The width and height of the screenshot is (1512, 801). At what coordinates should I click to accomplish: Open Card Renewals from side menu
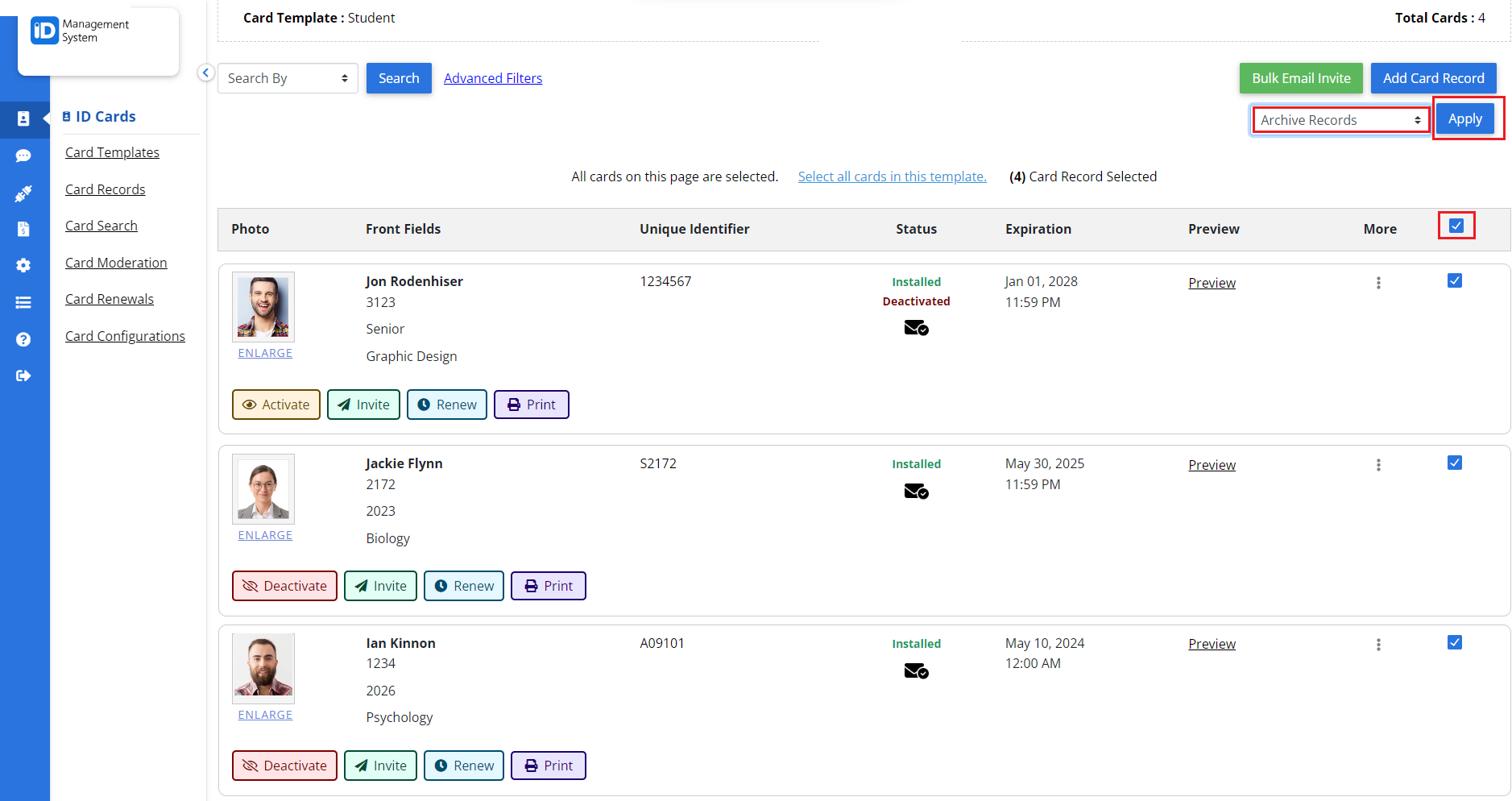110,299
